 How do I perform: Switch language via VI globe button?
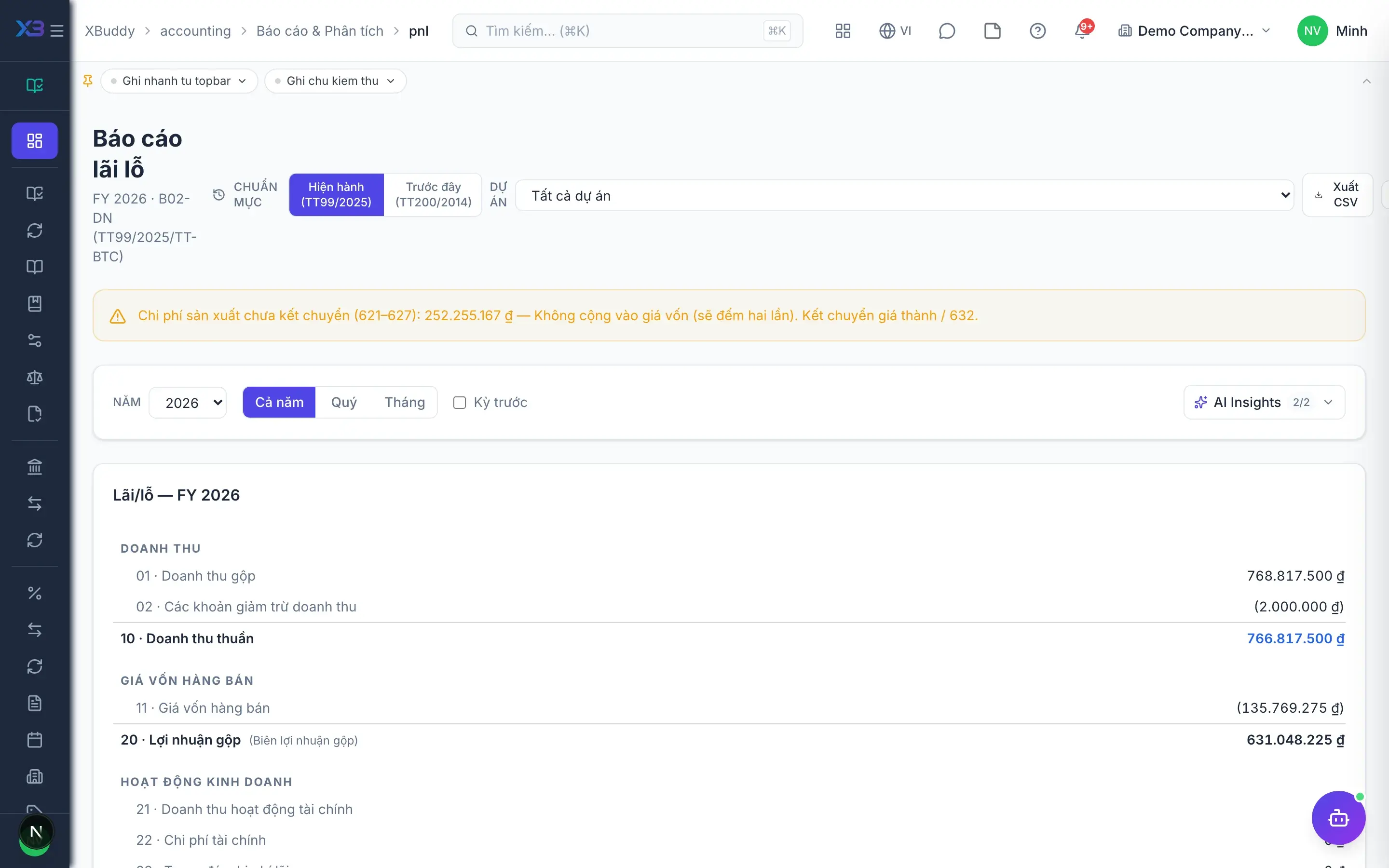coord(895,31)
